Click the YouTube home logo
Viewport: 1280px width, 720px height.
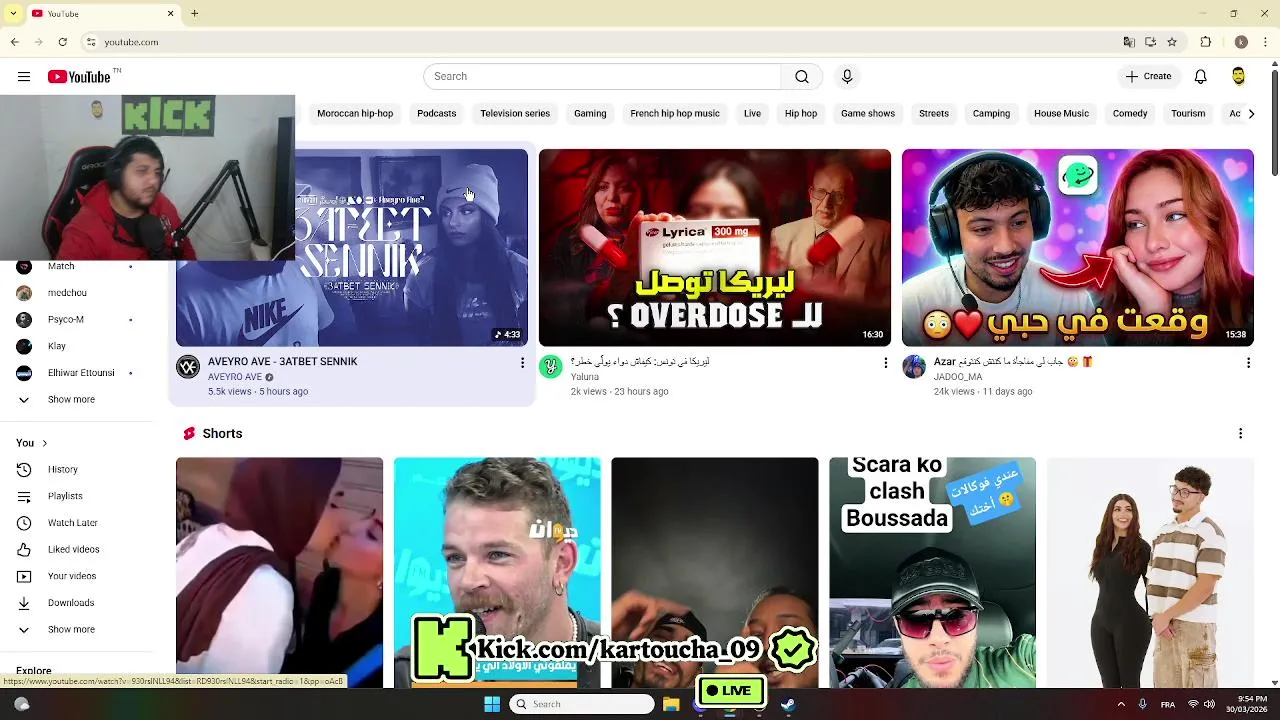pyautogui.click(x=79, y=77)
